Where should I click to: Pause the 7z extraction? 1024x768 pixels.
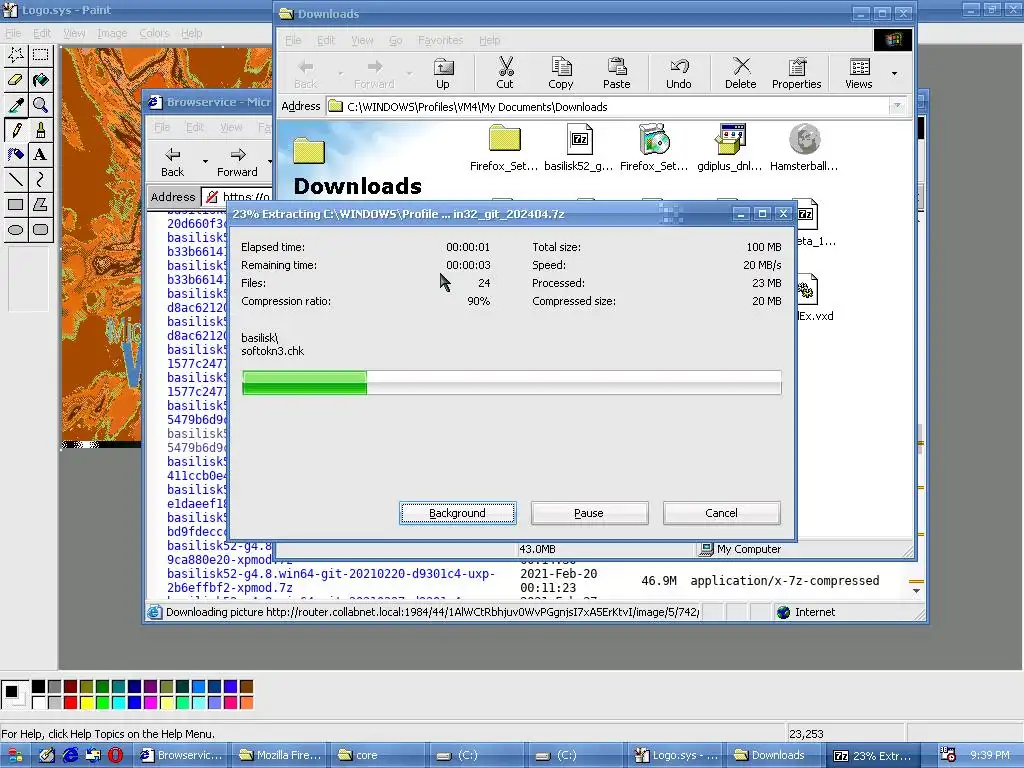(x=589, y=513)
